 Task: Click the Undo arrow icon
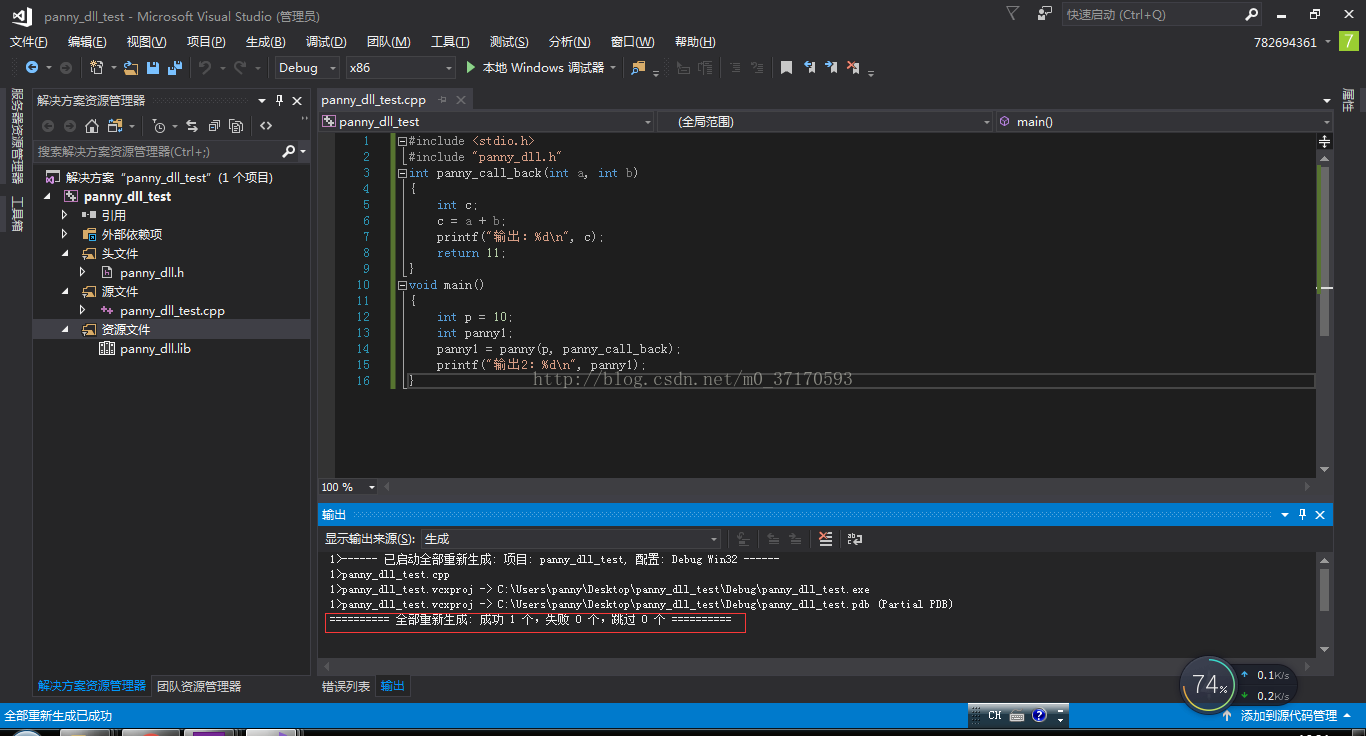tap(205, 68)
